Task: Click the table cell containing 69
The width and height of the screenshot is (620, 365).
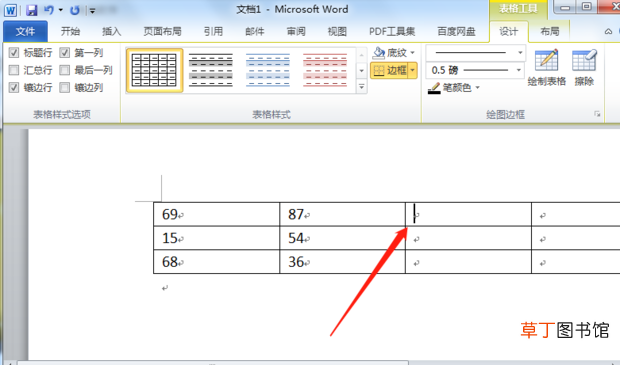Action: click(216, 214)
